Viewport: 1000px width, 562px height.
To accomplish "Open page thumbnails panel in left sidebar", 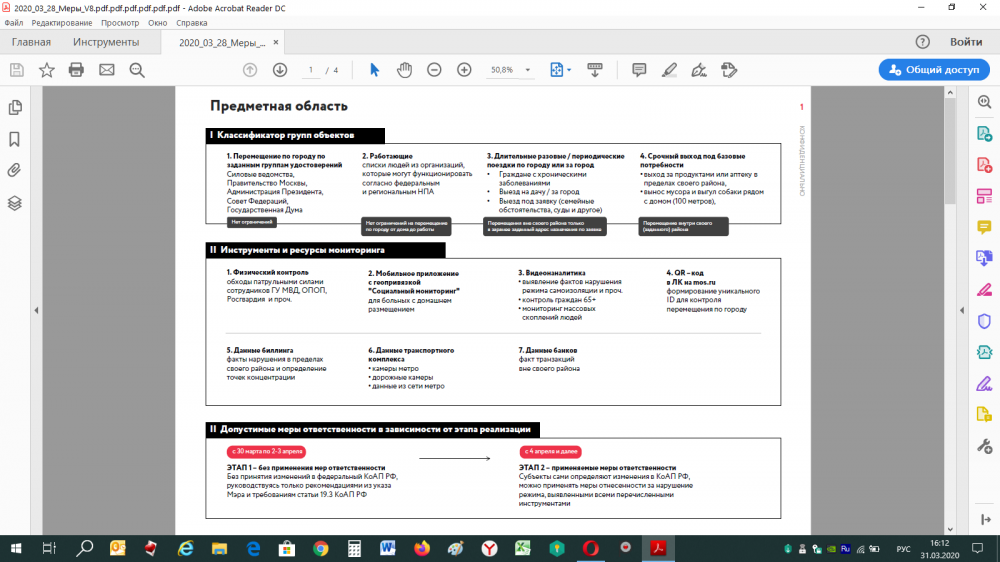I will tap(15, 108).
